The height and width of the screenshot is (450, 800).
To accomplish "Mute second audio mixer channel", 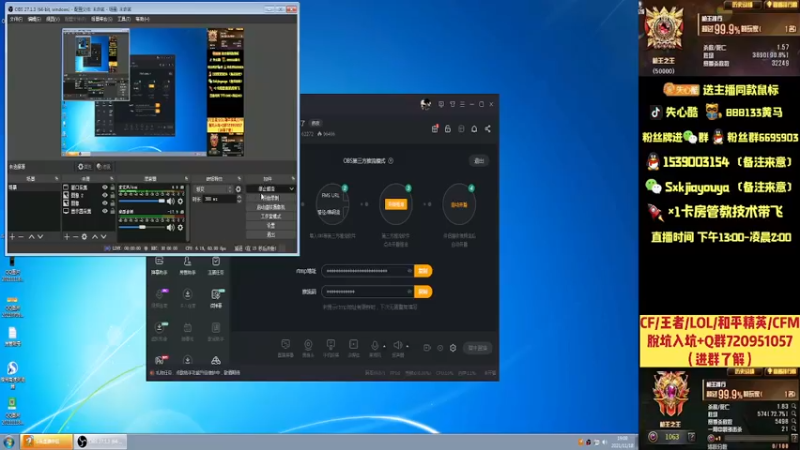I will (x=170, y=228).
